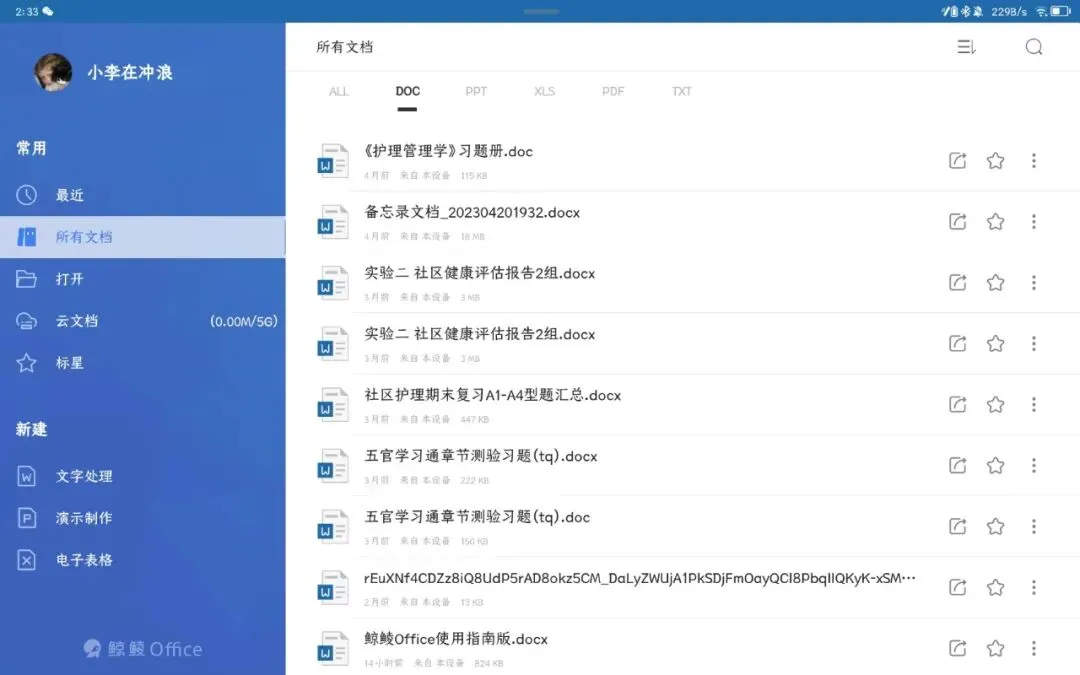Open more options for rEuXNf4CDZz8iQ8UdP5rAD8... file
This screenshot has height=675, width=1080.
pyautogui.click(x=1034, y=587)
